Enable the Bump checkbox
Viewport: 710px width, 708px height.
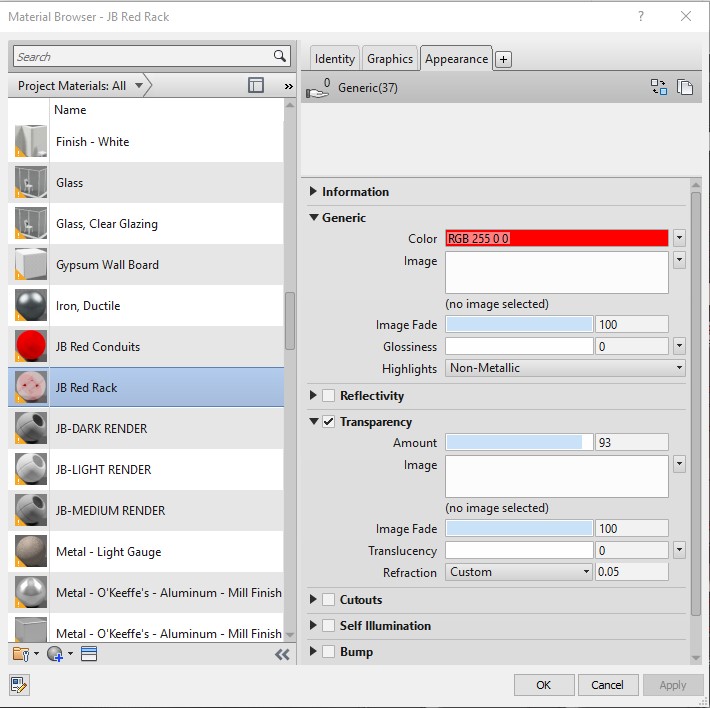click(x=328, y=651)
